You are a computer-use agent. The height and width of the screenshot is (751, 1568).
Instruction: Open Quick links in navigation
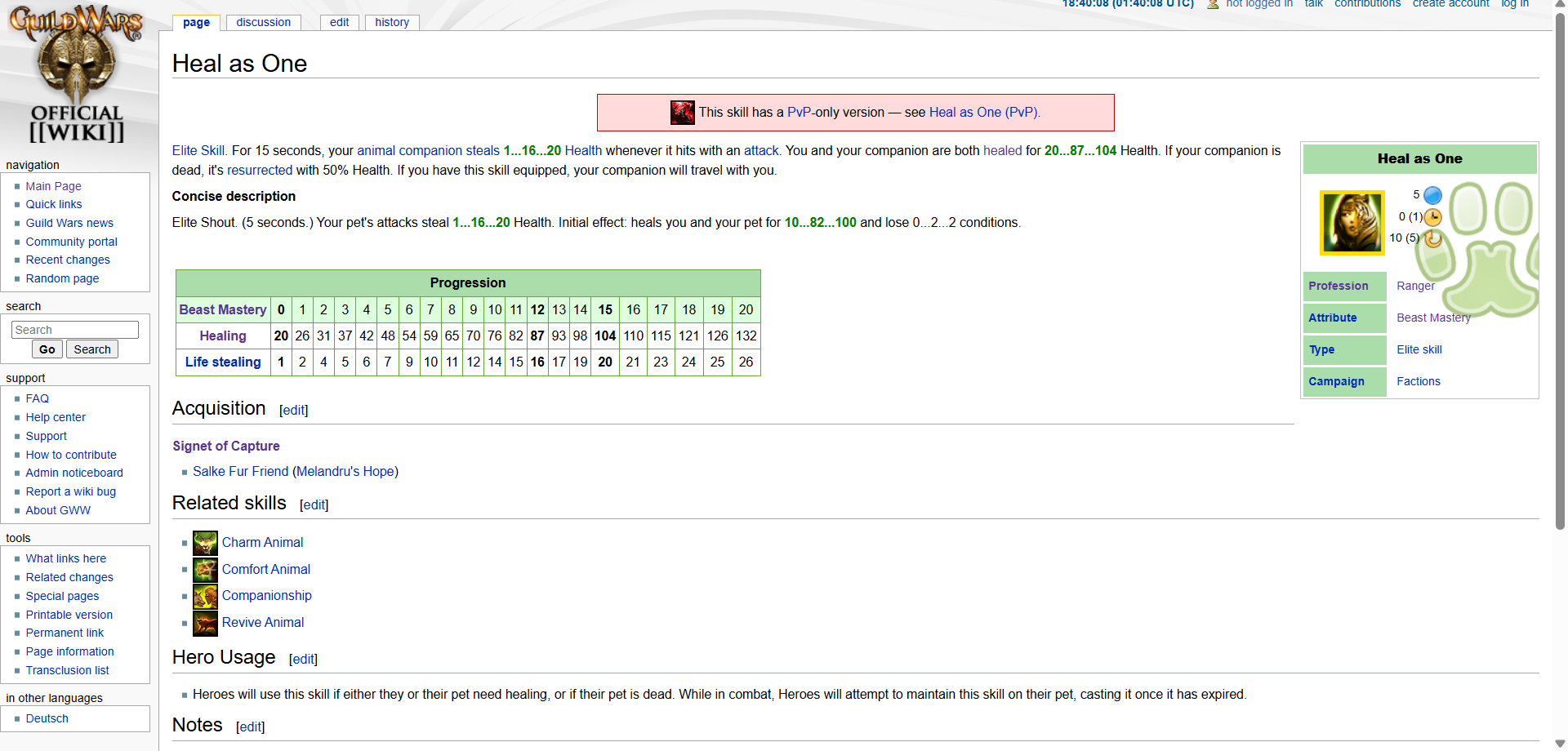pos(54,204)
